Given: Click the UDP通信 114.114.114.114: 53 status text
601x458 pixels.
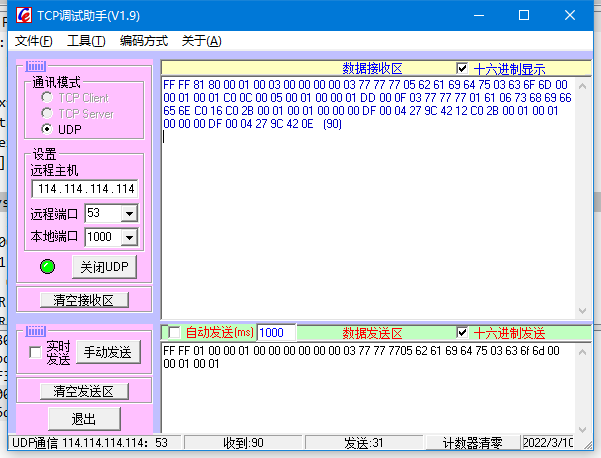Looking at the screenshot, I should pos(90,443).
